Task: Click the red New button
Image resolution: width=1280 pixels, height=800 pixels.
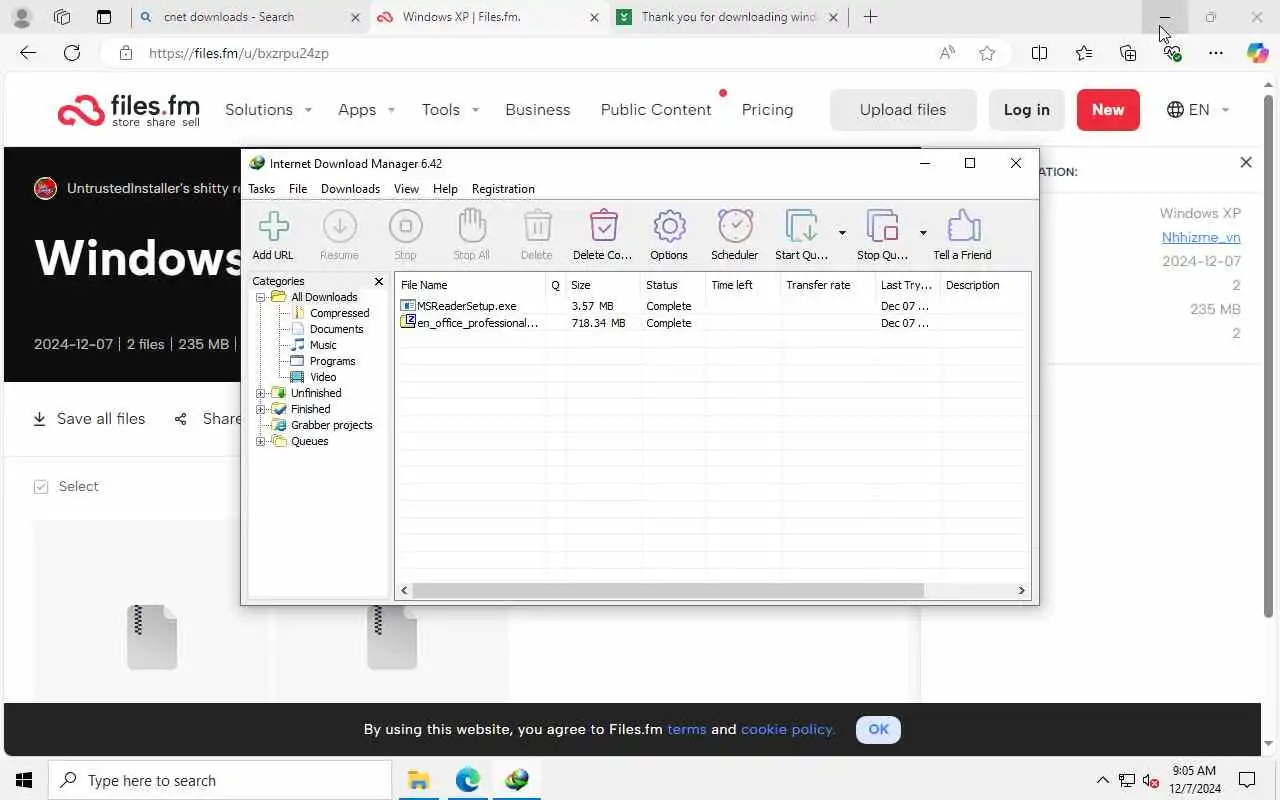Action: [1108, 110]
